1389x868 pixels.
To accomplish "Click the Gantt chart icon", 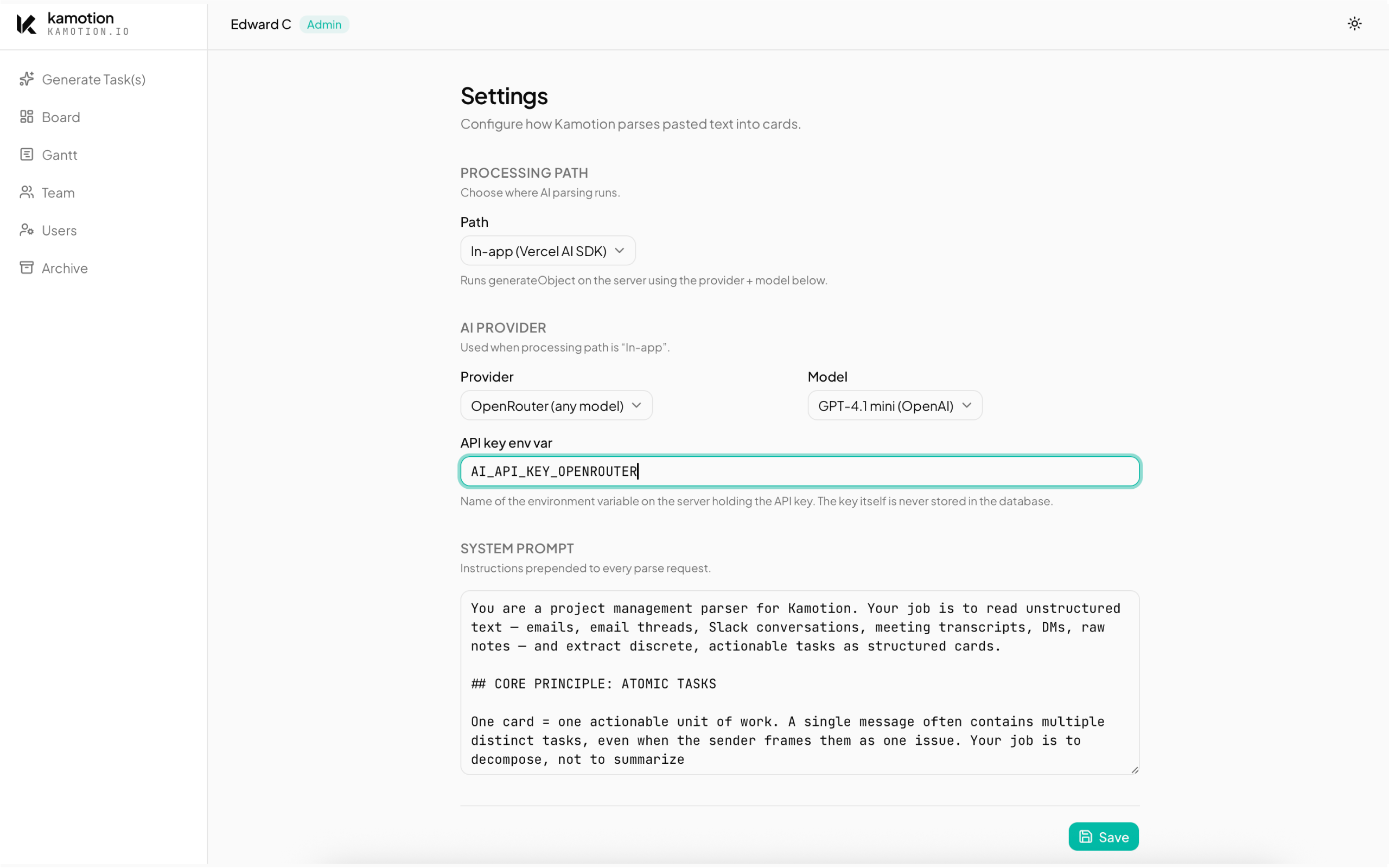I will coord(27,155).
